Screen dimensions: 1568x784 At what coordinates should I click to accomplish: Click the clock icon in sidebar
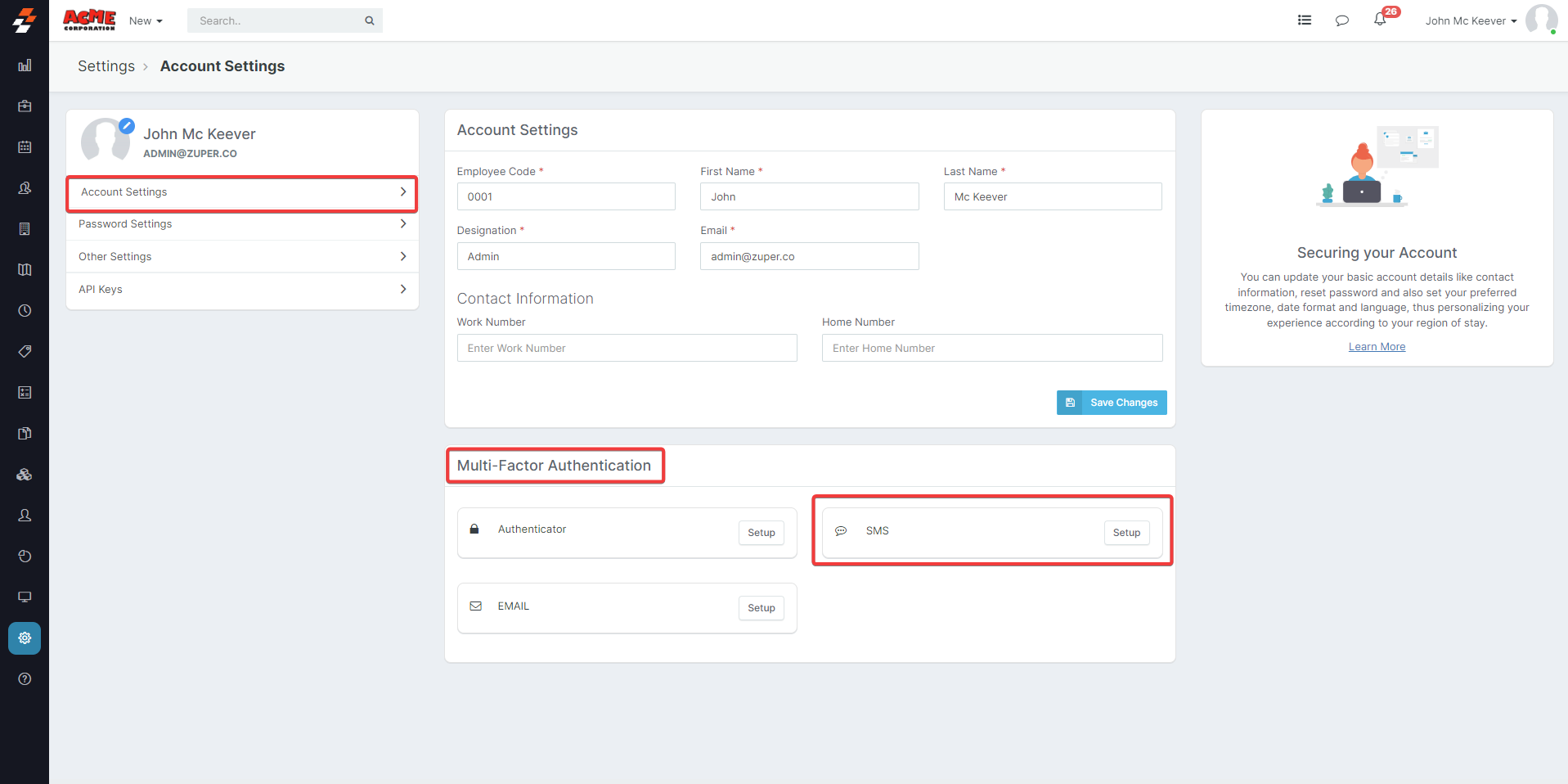tap(25, 311)
